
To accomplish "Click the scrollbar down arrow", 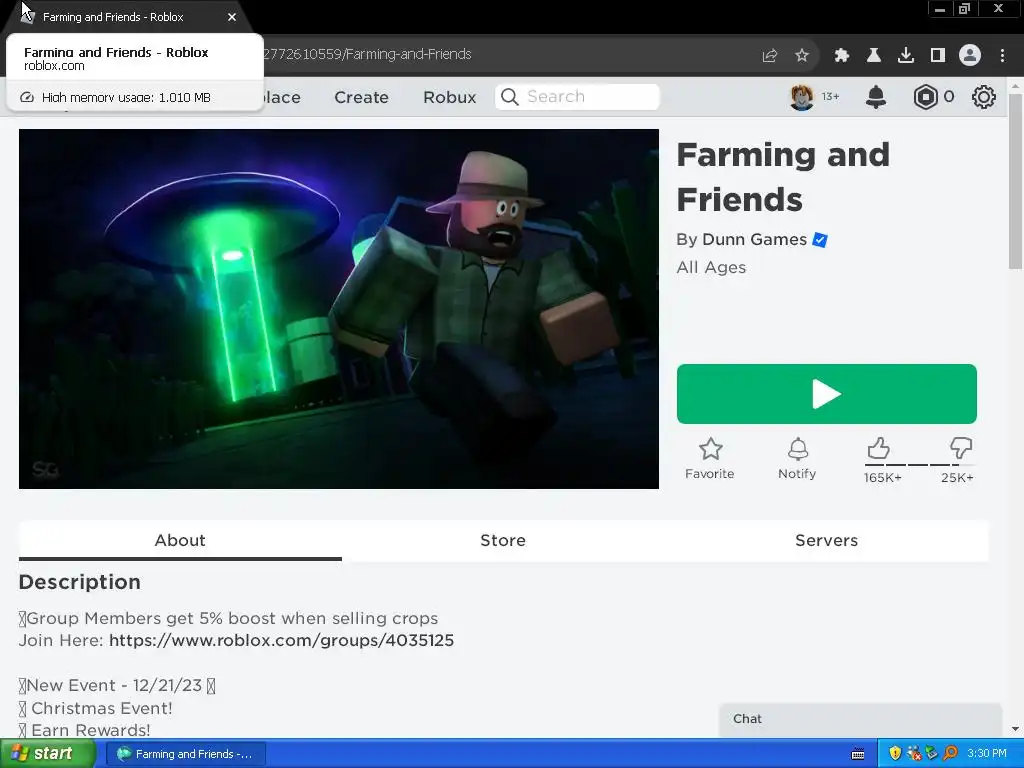I will click(x=1015, y=728).
